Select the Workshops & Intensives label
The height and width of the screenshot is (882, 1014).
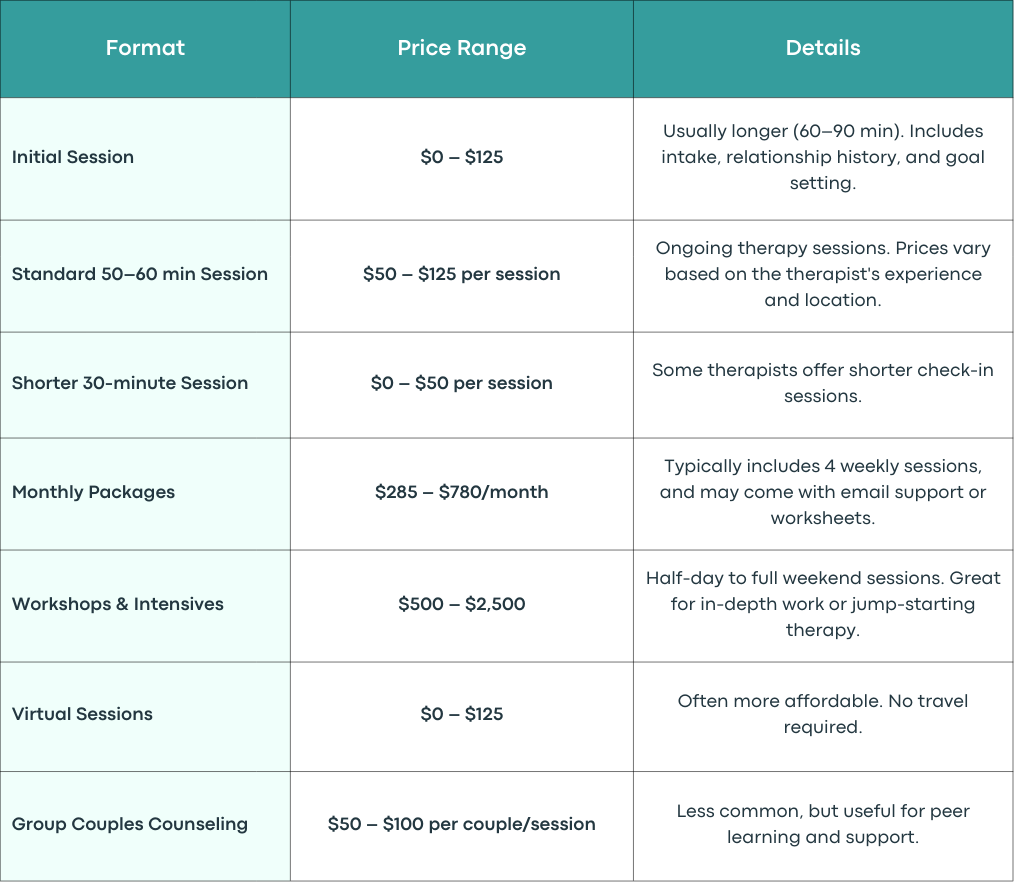click(118, 604)
